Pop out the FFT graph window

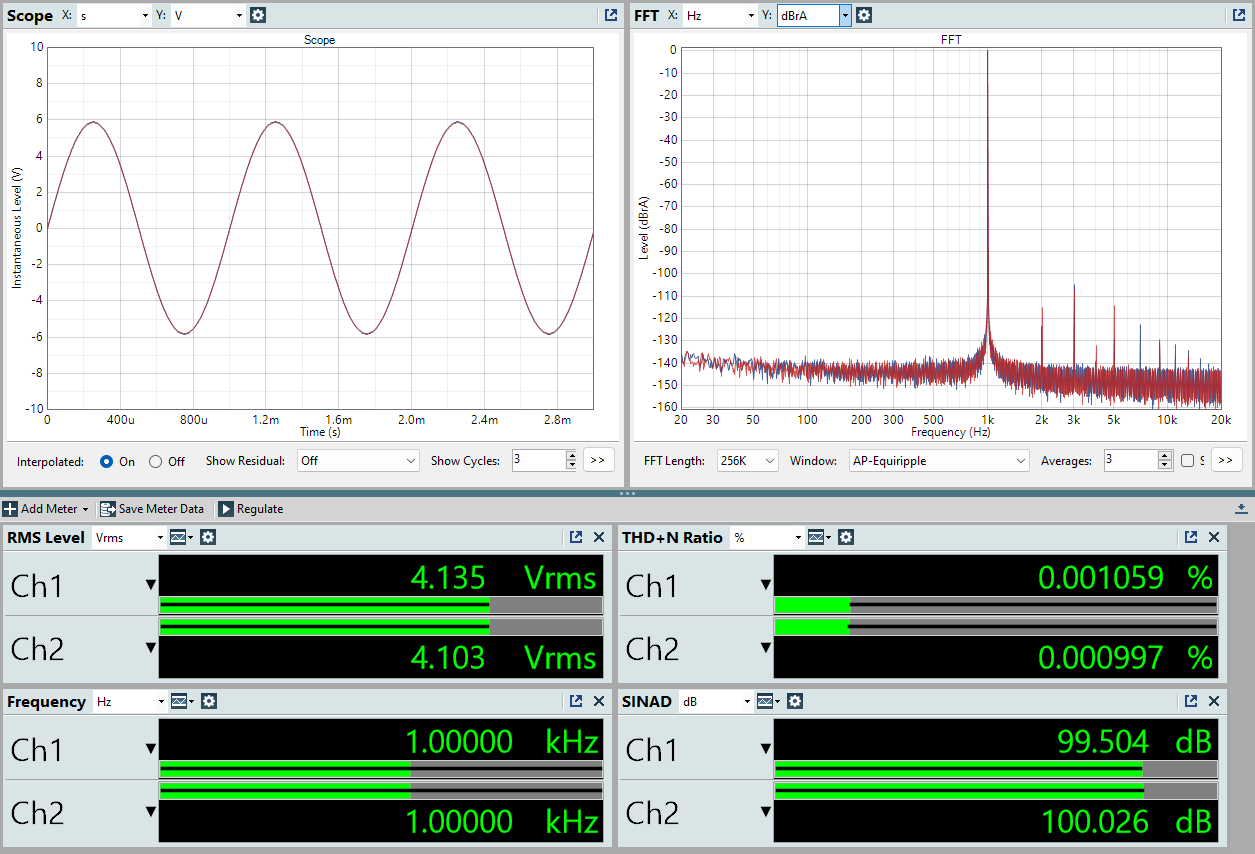(1240, 15)
